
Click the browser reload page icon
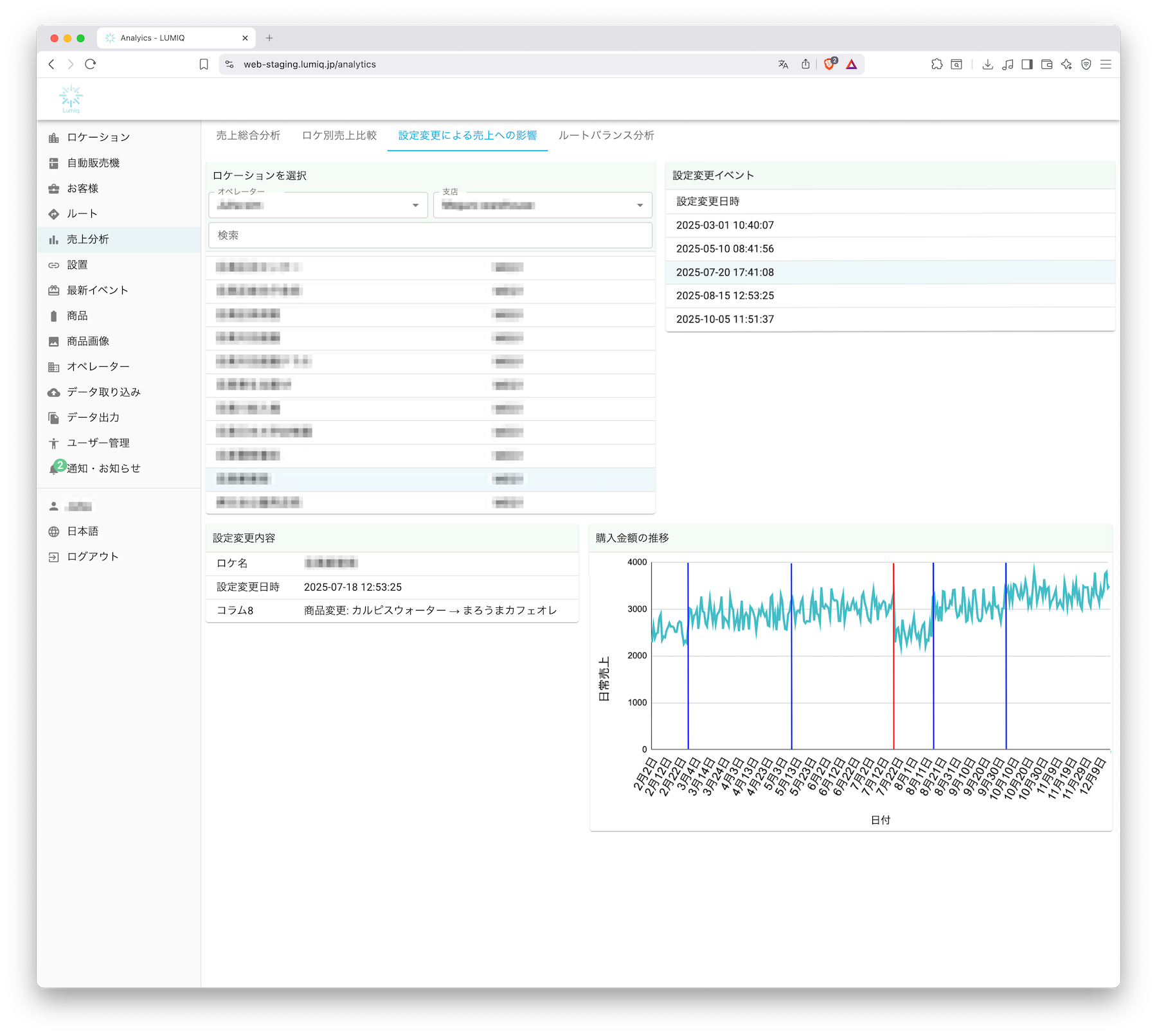91,64
